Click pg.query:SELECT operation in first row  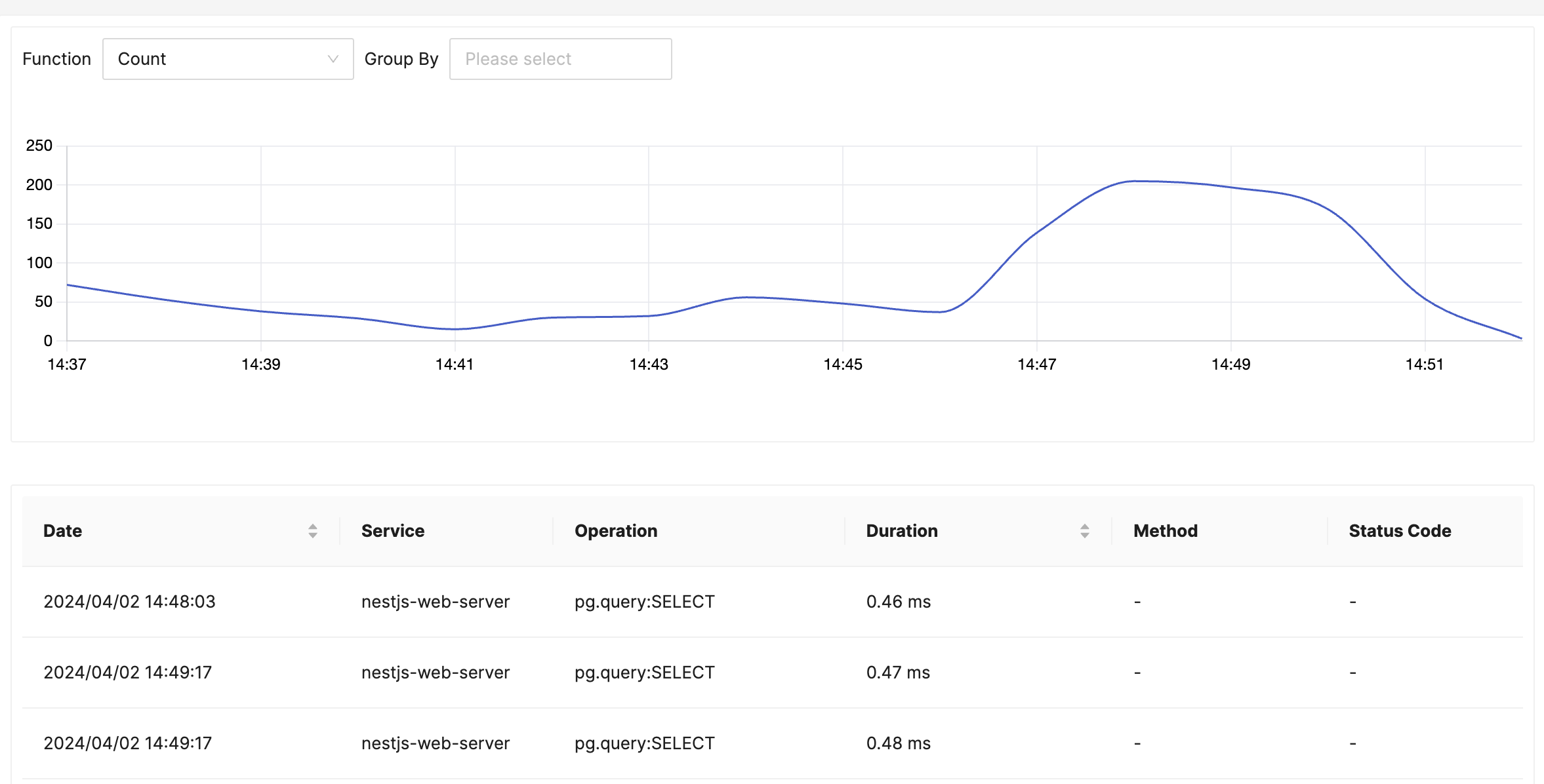tap(644, 602)
